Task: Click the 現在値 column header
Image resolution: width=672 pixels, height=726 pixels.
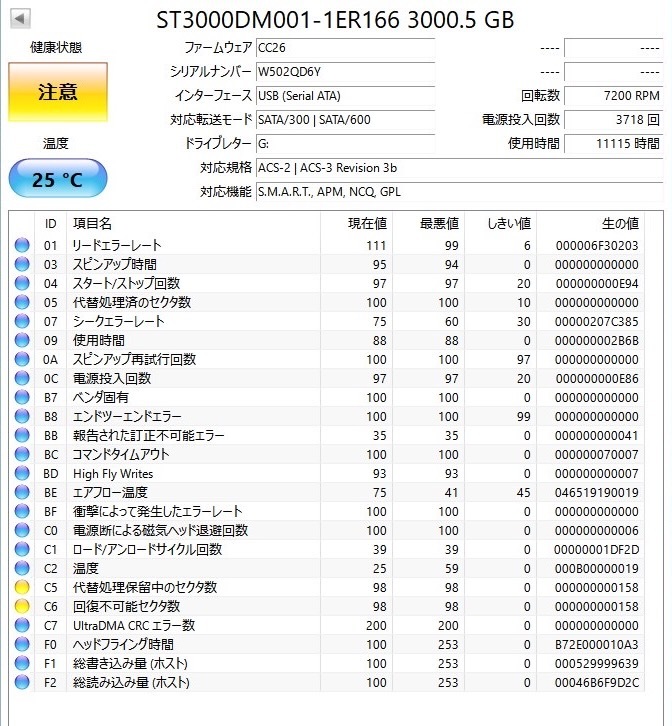Action: point(357,224)
